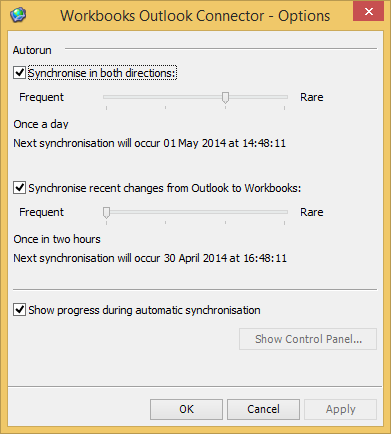Click the Apply button
The height and width of the screenshot is (434, 391).
tap(341, 409)
